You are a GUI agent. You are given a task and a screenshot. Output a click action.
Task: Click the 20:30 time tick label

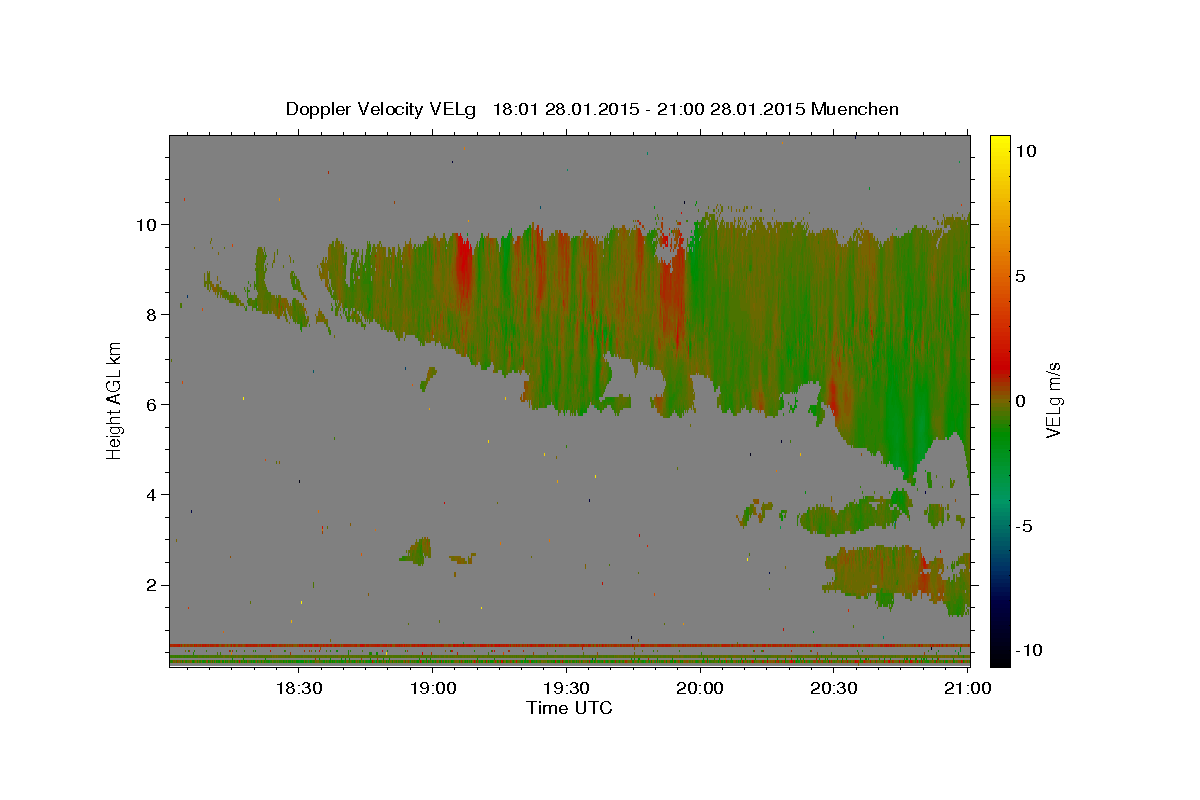pyautogui.click(x=834, y=689)
